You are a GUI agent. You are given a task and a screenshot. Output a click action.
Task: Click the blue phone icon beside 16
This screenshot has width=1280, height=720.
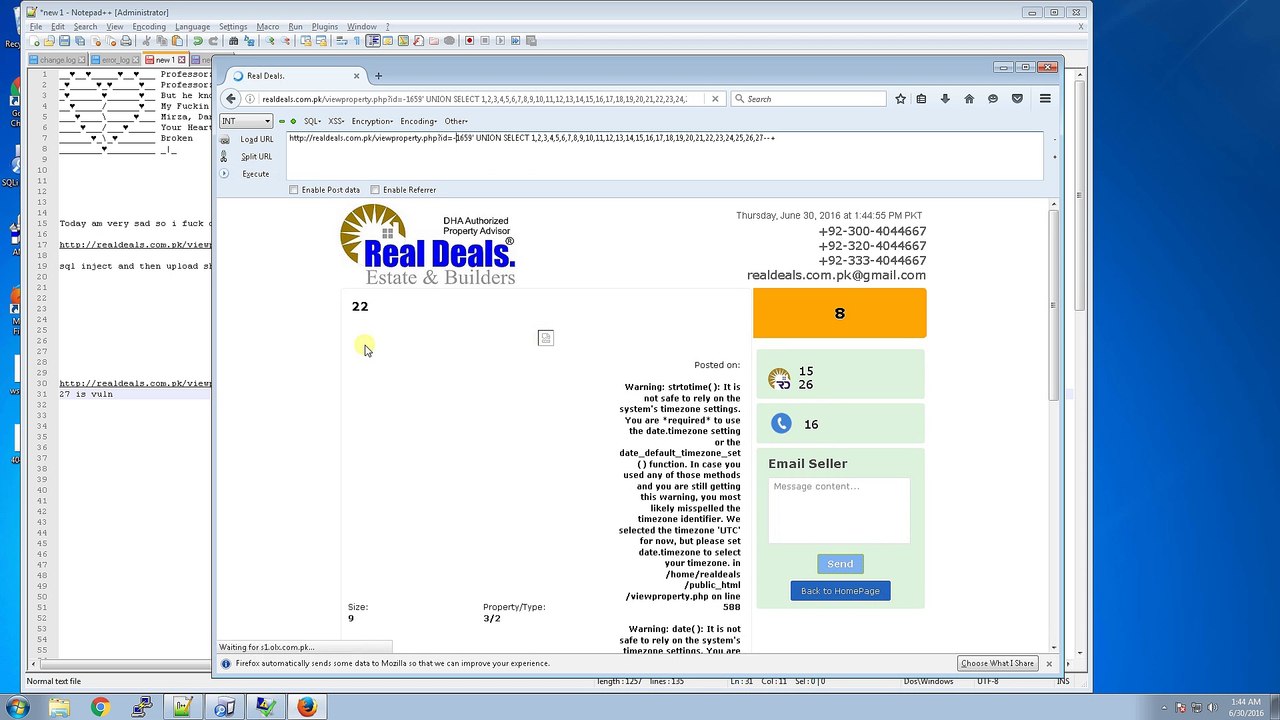(781, 424)
